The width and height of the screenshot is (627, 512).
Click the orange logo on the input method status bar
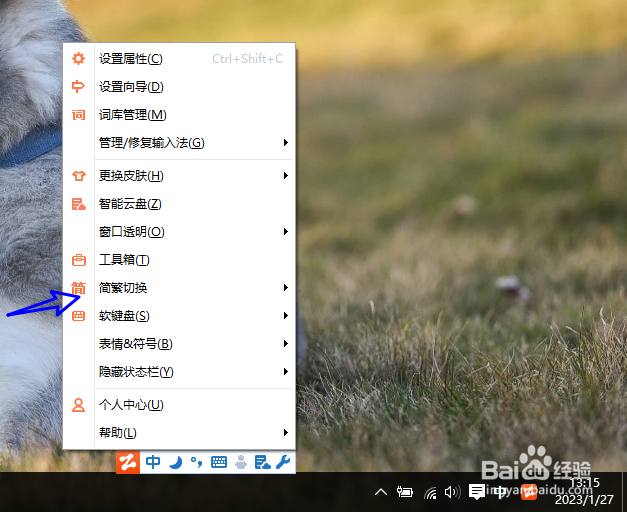pos(128,462)
